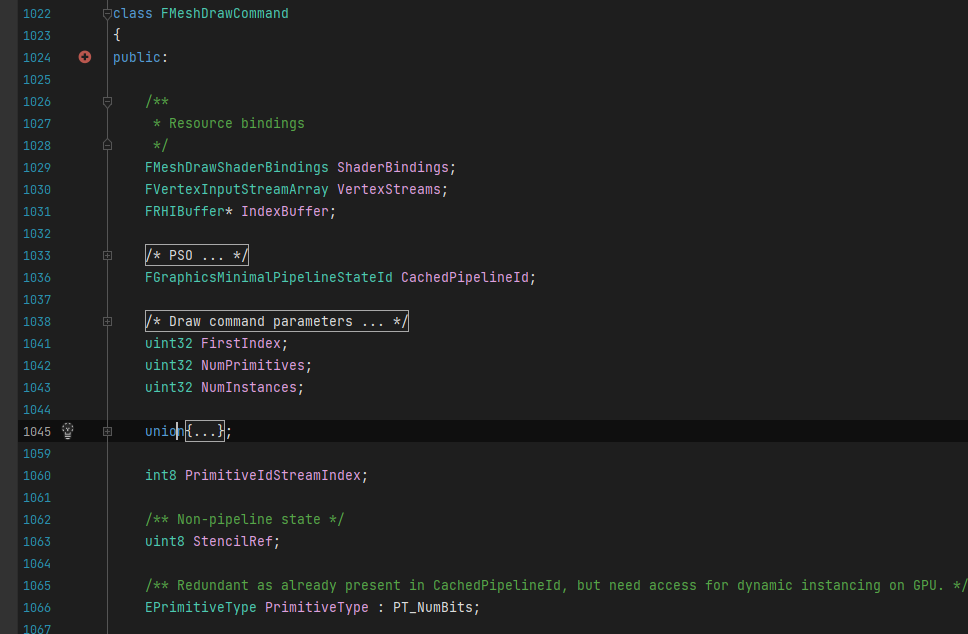Click line number 1029 in the gutter
Image resolution: width=968 pixels, height=634 pixels.
coord(37,168)
